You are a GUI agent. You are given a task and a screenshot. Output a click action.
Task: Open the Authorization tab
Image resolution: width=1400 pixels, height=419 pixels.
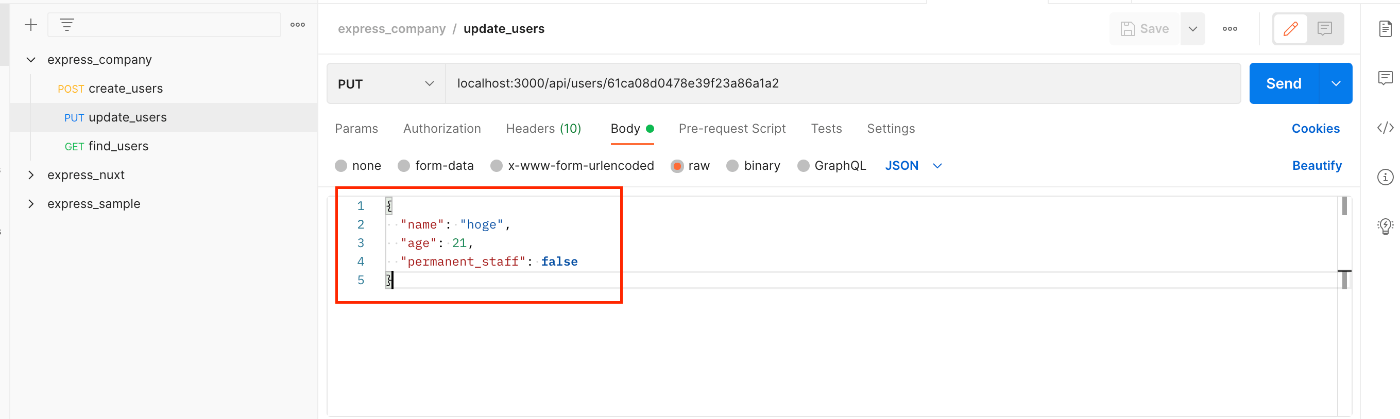[x=442, y=129]
